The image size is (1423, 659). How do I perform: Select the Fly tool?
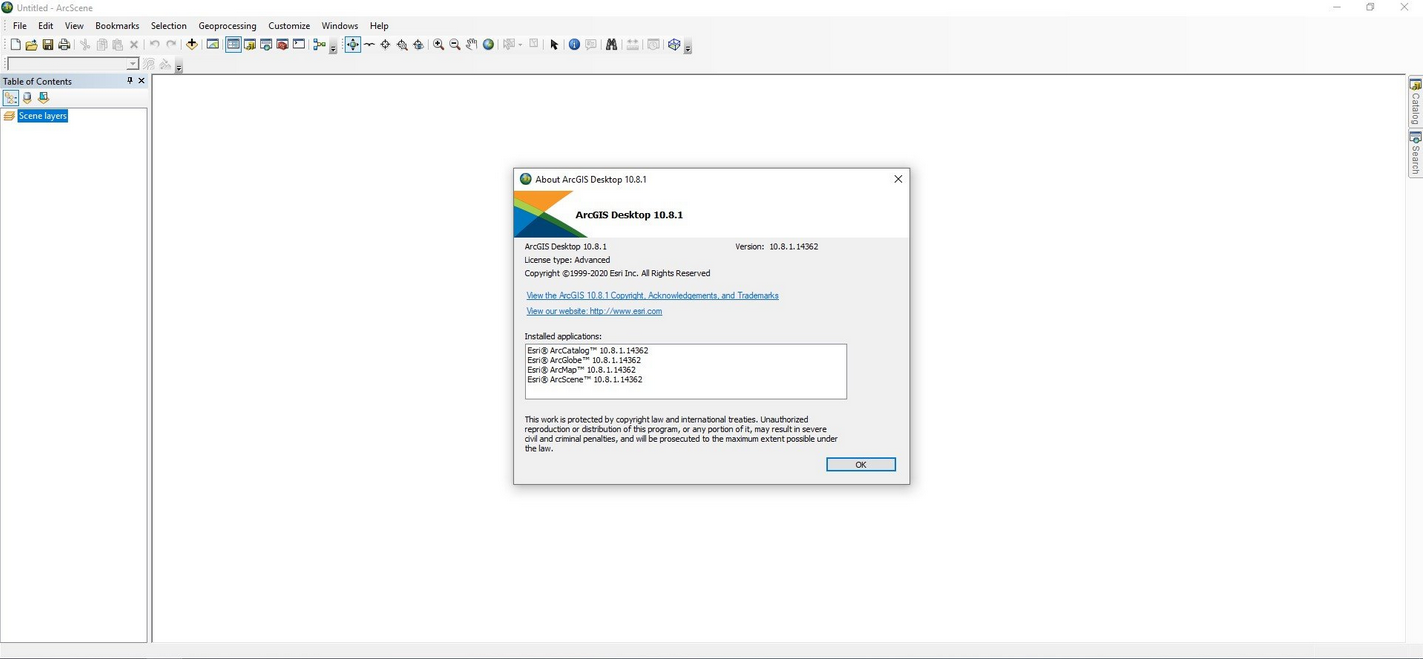pyautogui.click(x=369, y=45)
